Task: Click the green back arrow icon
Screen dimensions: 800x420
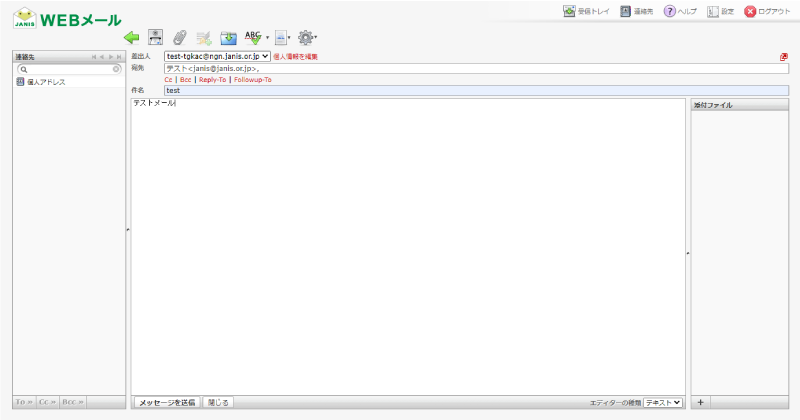Action: click(x=132, y=37)
